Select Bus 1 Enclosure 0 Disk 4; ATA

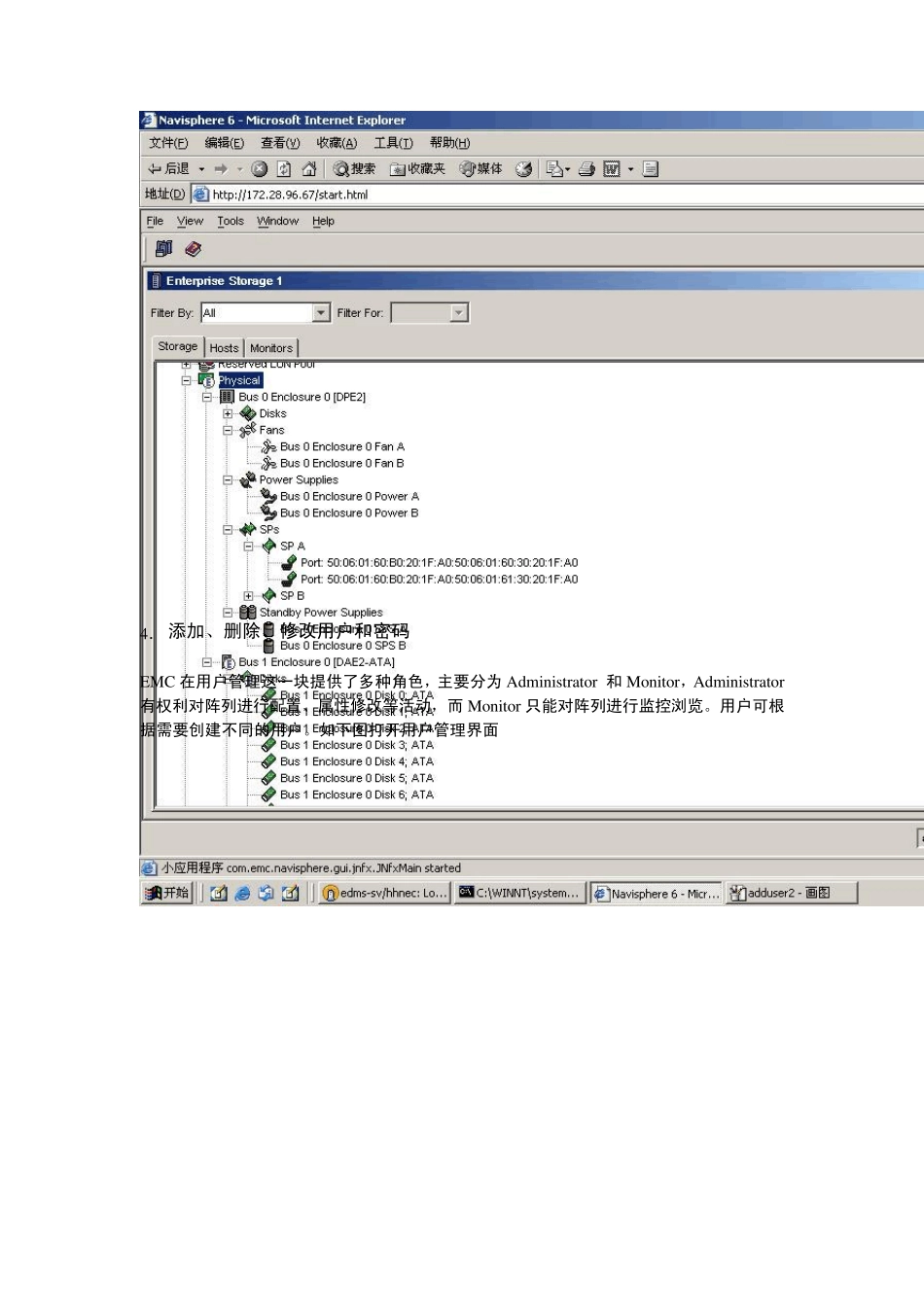pyautogui.click(x=356, y=761)
